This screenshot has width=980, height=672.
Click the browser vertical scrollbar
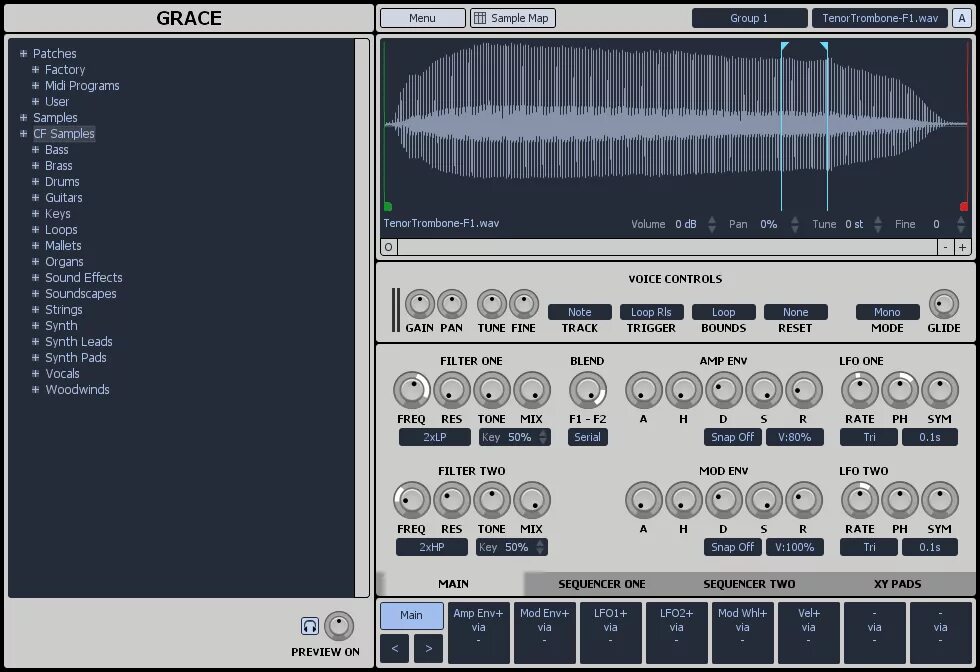[362, 318]
